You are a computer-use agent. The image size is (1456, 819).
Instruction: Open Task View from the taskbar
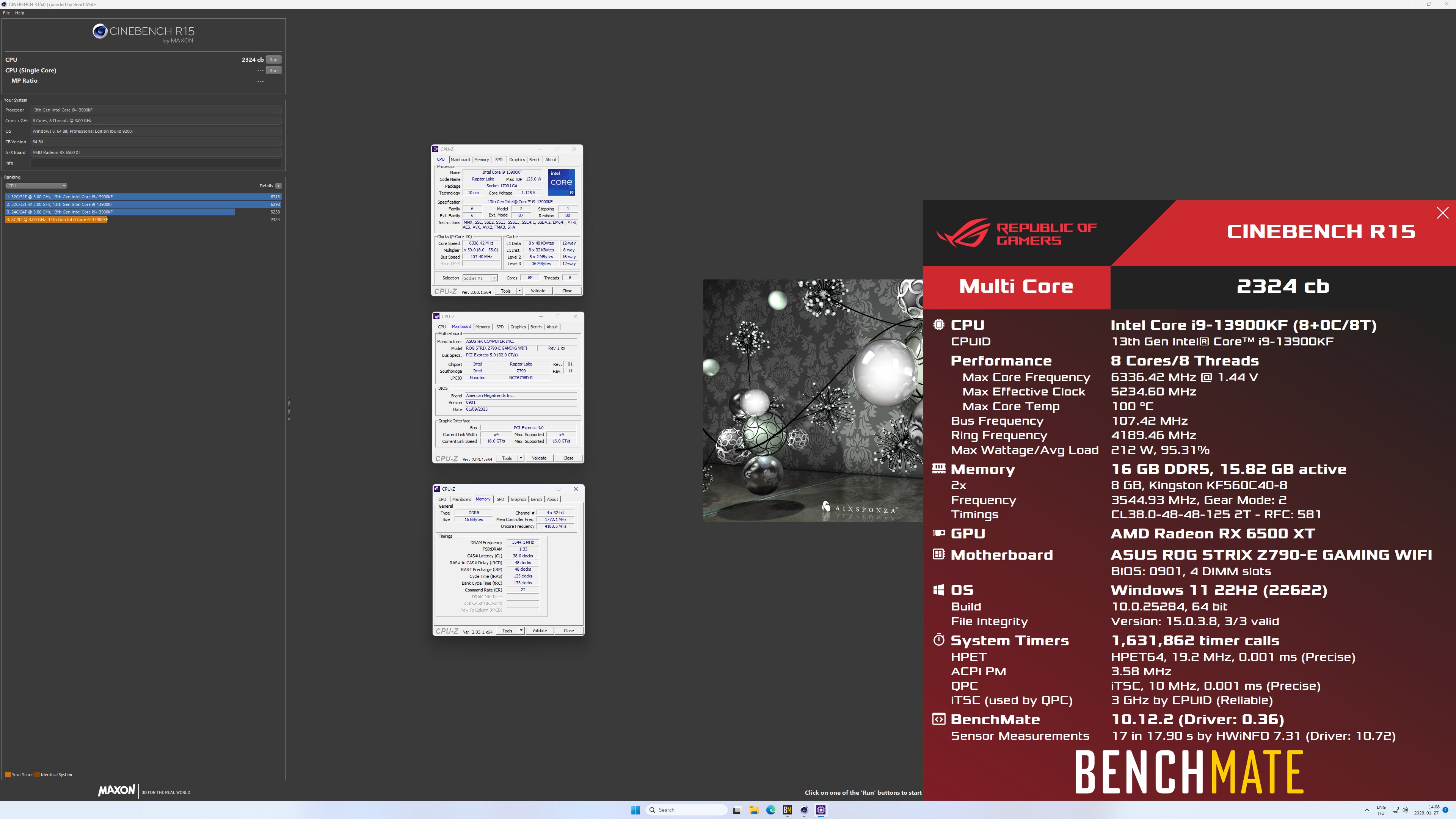point(736,810)
